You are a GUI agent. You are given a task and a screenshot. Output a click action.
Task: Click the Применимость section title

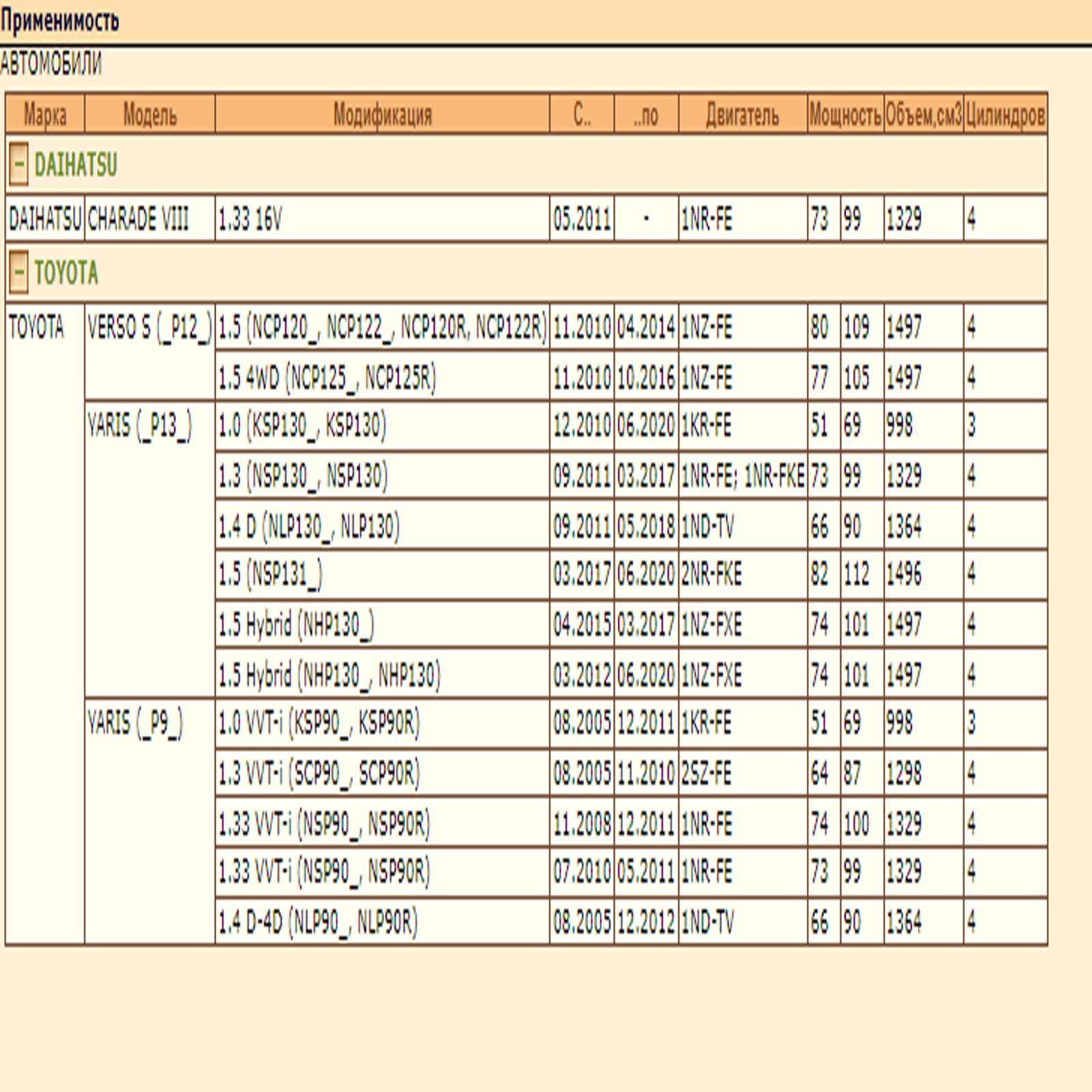tap(59, 21)
